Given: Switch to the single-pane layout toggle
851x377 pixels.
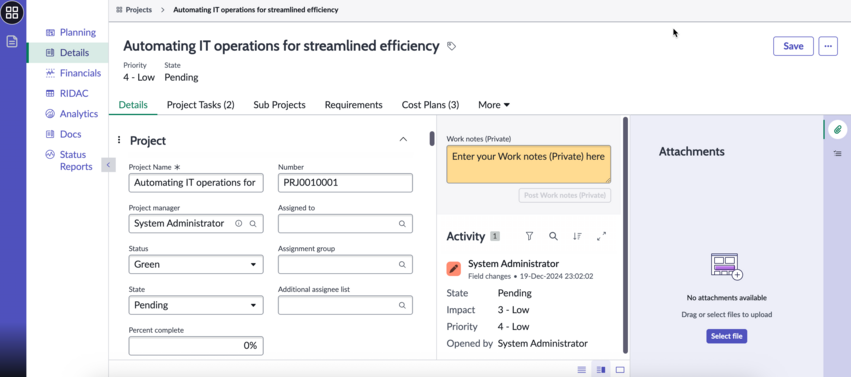Looking at the screenshot, I should pos(620,369).
